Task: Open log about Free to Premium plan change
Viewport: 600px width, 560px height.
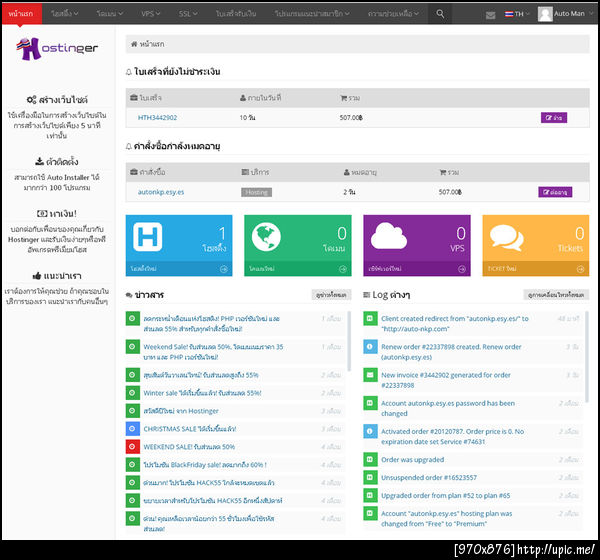Action: pyautogui.click(x=447, y=518)
